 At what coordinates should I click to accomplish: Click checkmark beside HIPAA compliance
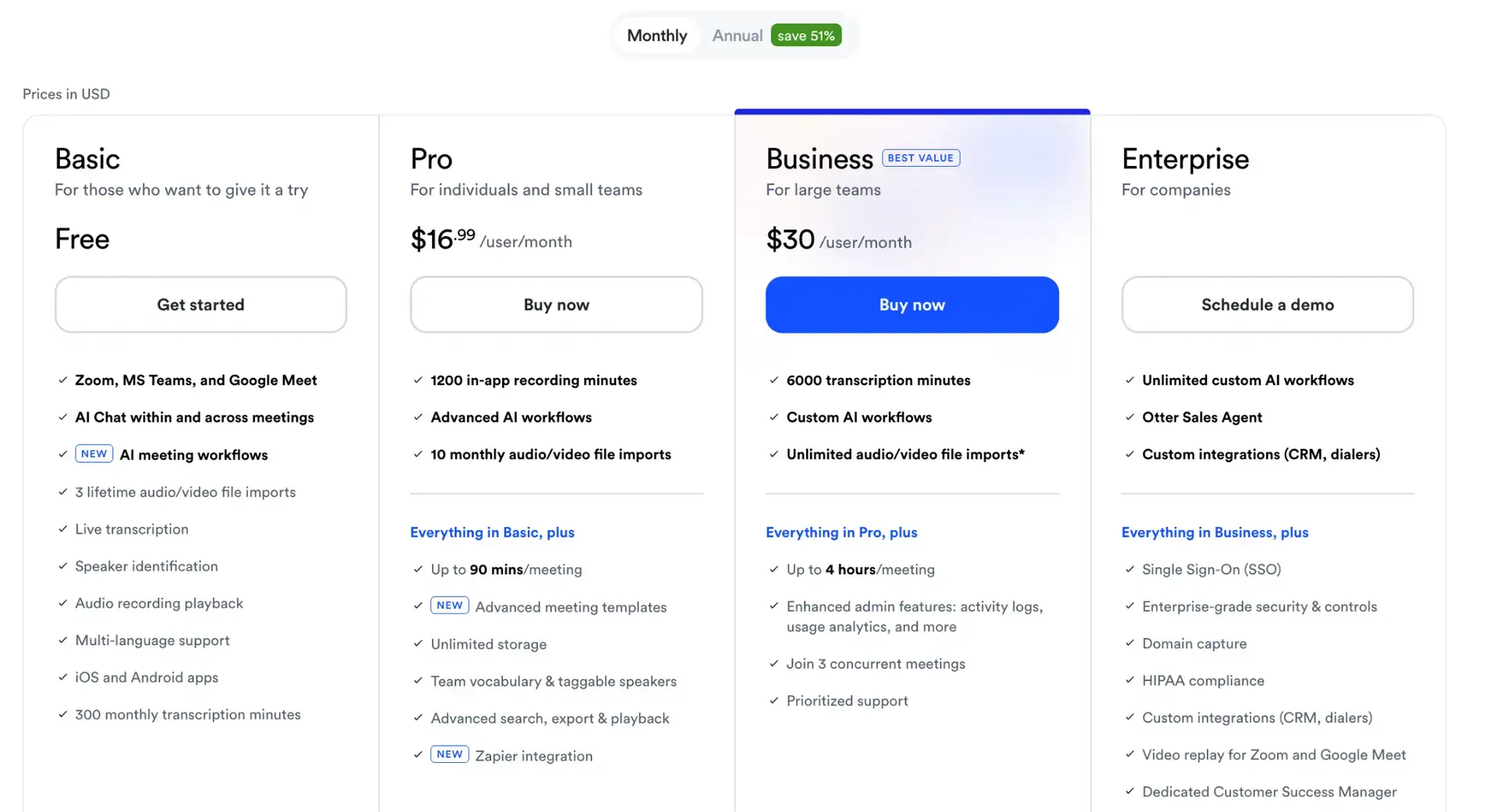pos(1130,680)
